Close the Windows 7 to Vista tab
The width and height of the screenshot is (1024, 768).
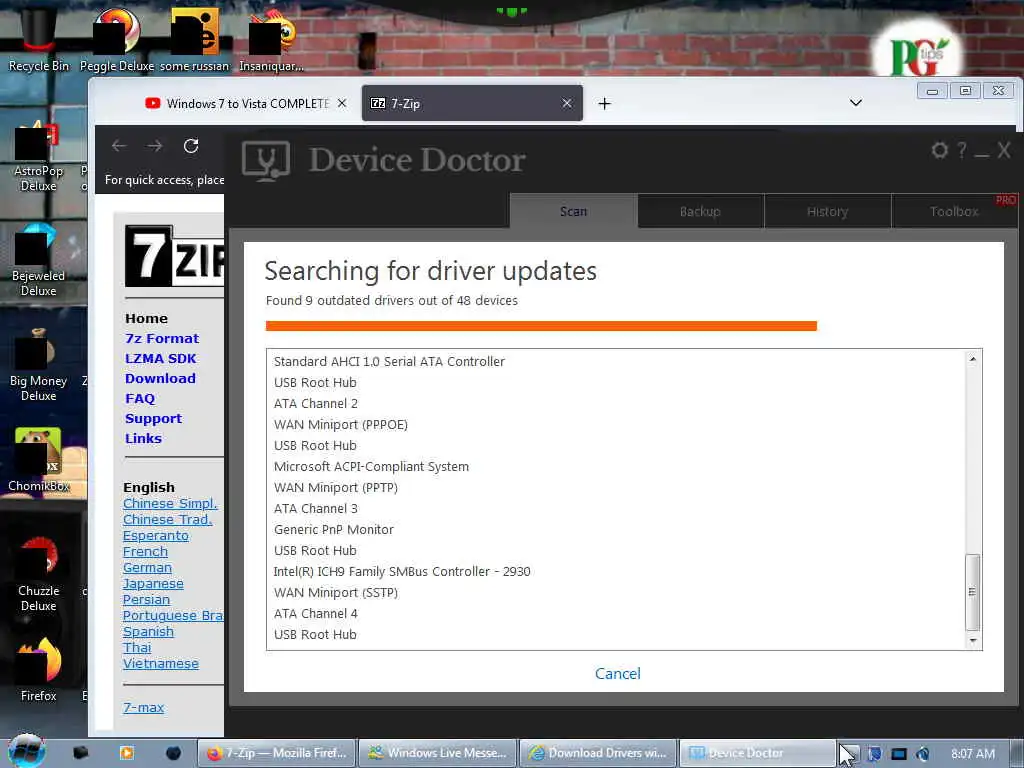(x=342, y=103)
